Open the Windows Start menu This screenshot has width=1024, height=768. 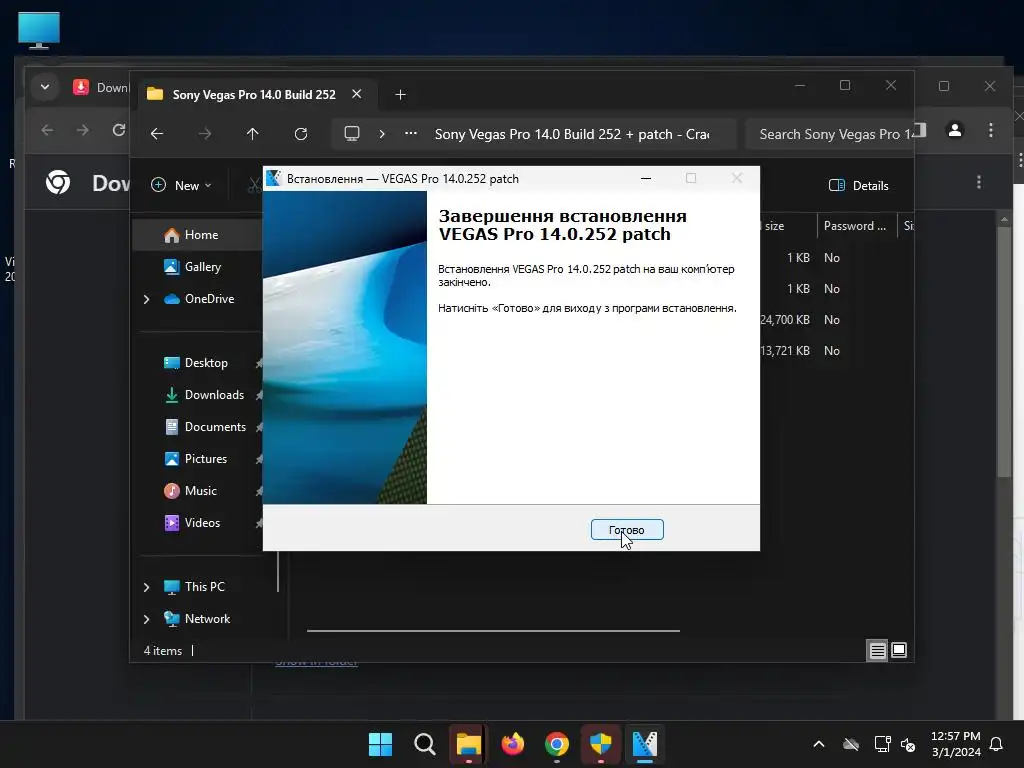click(380, 744)
